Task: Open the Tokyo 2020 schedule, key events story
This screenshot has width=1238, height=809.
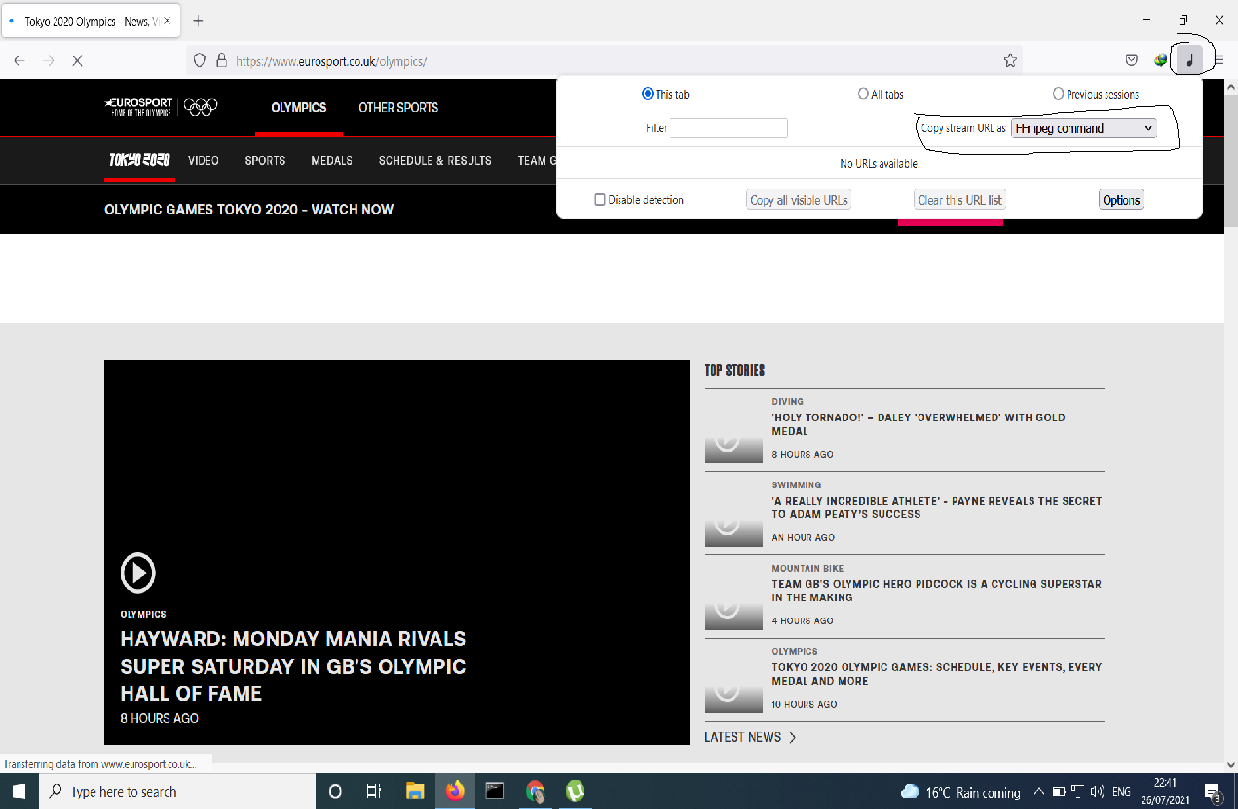Action: [936, 674]
